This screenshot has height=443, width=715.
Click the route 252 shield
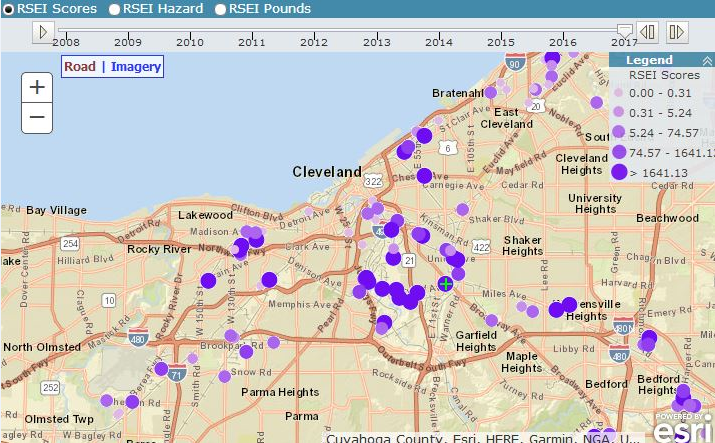[x=50, y=387]
